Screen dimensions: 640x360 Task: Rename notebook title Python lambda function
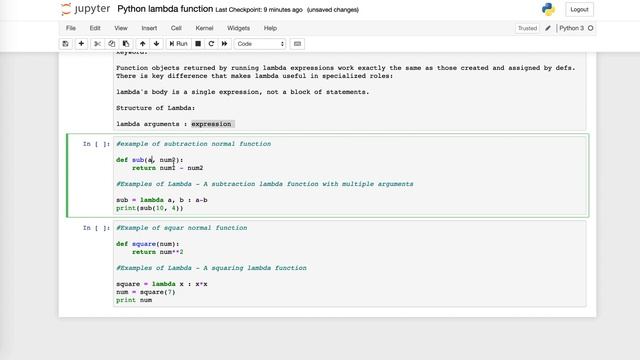165,9
